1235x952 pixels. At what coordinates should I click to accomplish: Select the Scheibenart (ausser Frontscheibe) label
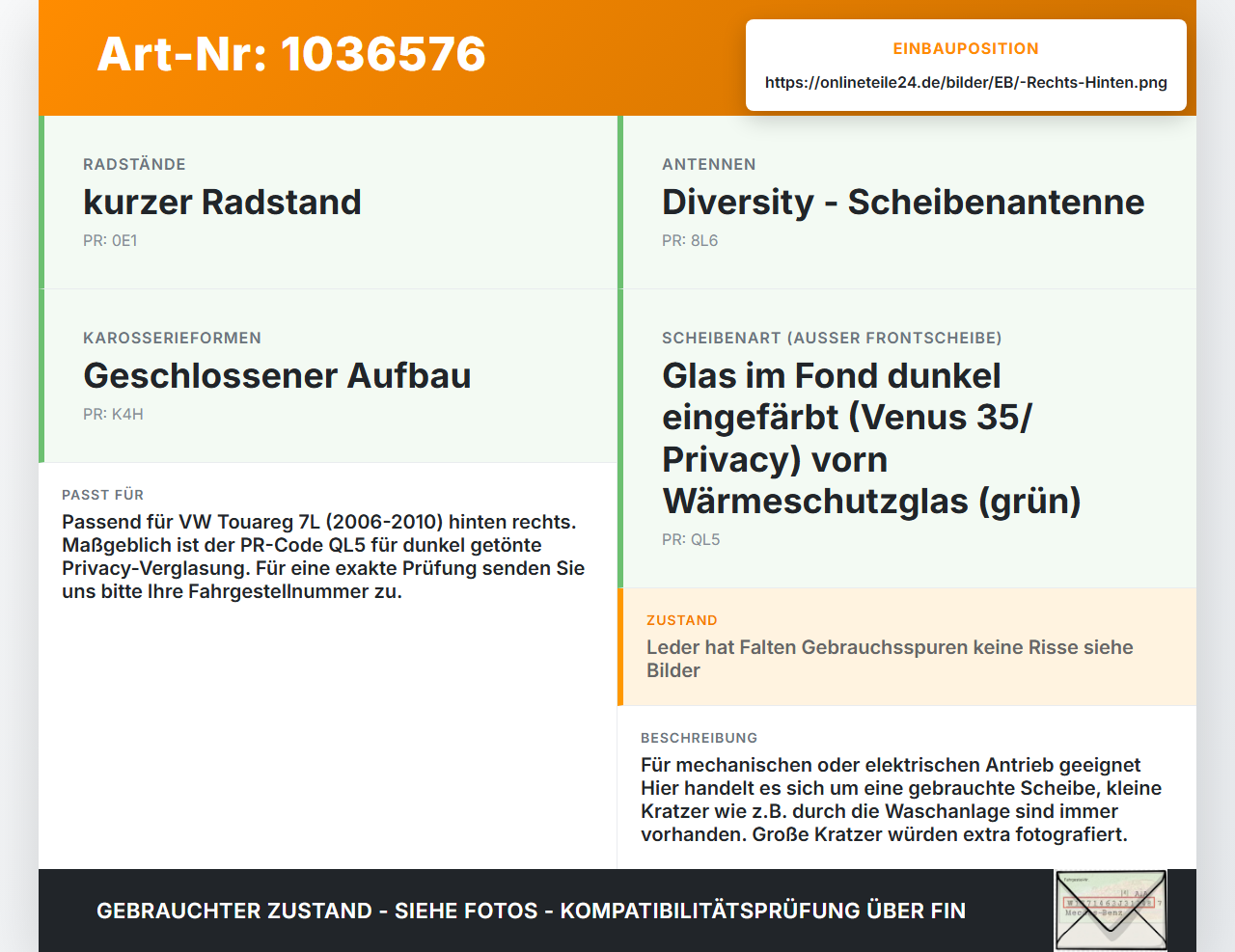(x=832, y=338)
